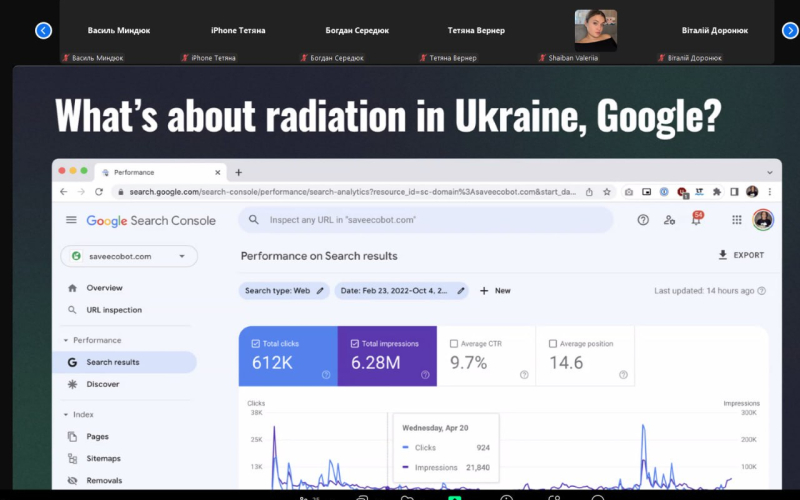The width and height of the screenshot is (800, 500).
Task: Toggle the Total clicks checkbox
Action: 256,344
